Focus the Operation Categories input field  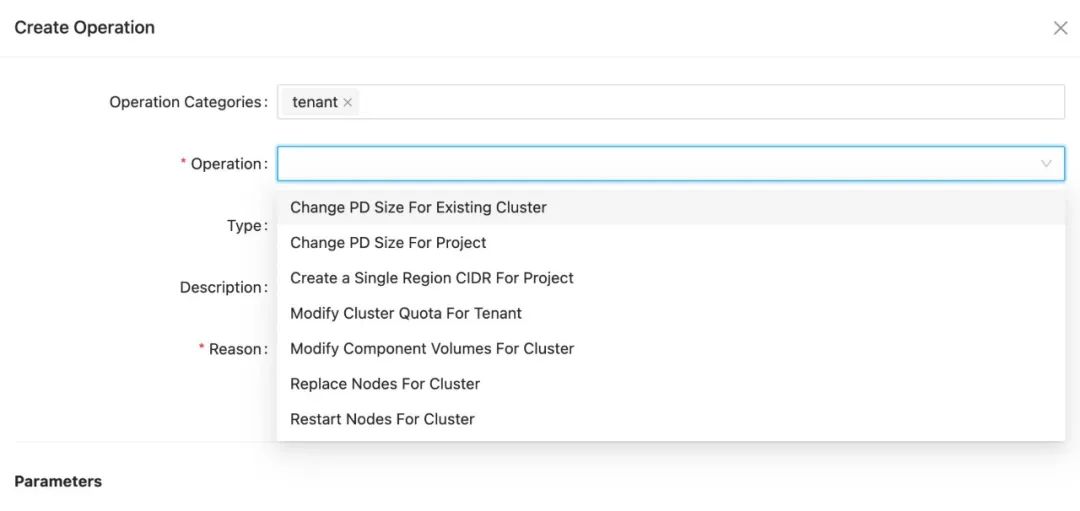pyautogui.click(x=700, y=102)
